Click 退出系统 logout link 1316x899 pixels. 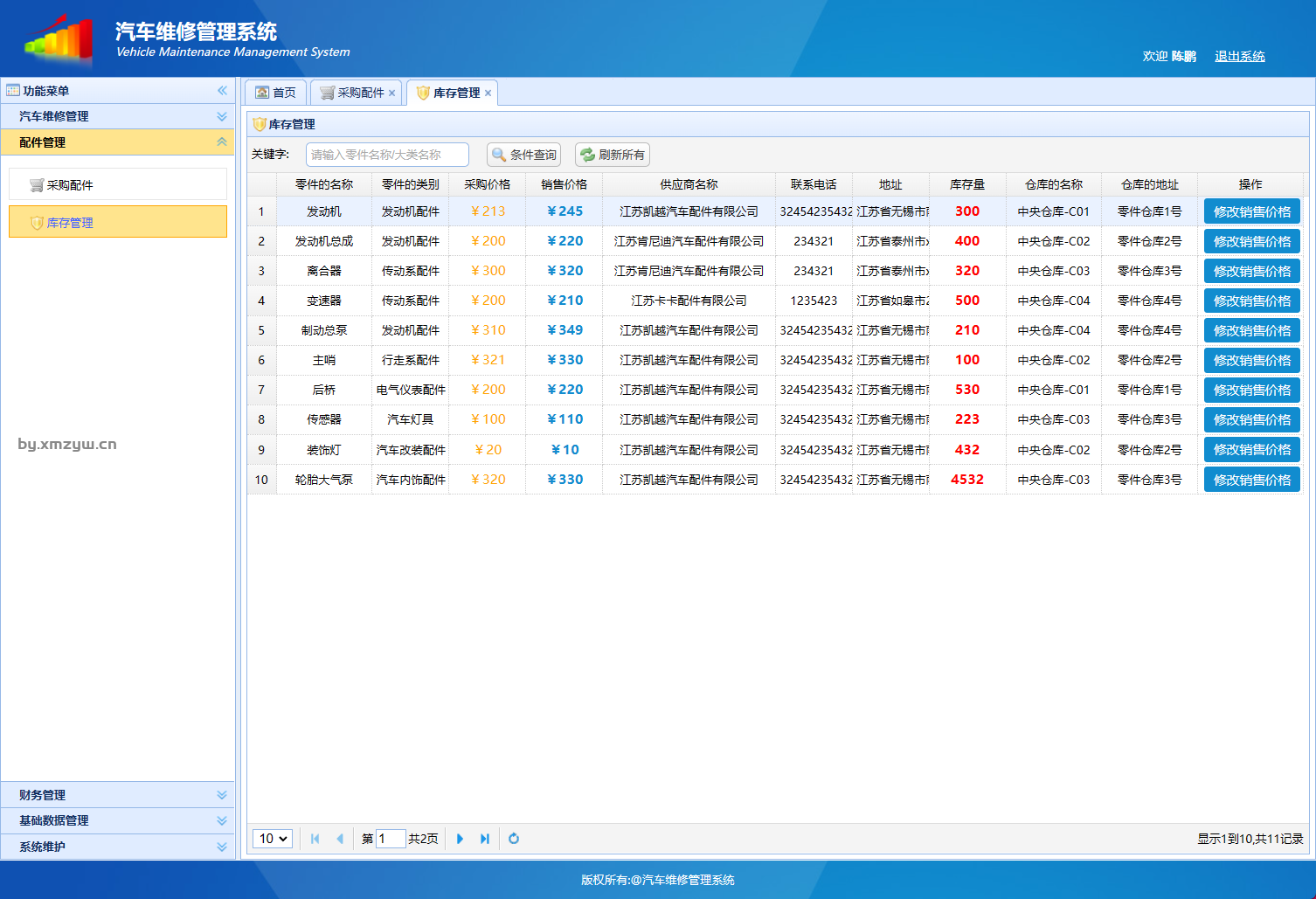coord(1239,56)
